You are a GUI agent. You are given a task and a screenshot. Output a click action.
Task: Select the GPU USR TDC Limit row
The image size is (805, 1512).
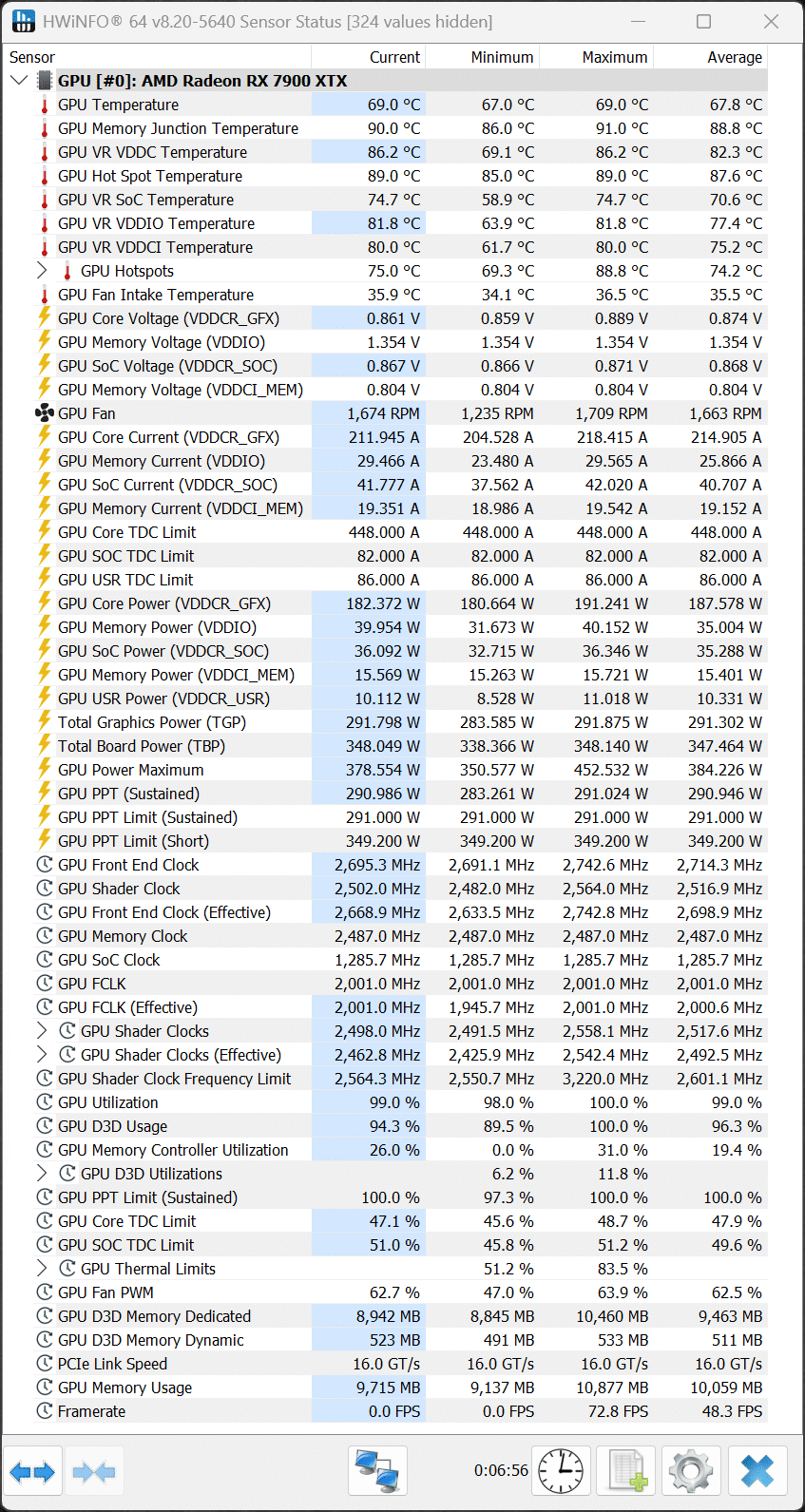click(x=386, y=580)
